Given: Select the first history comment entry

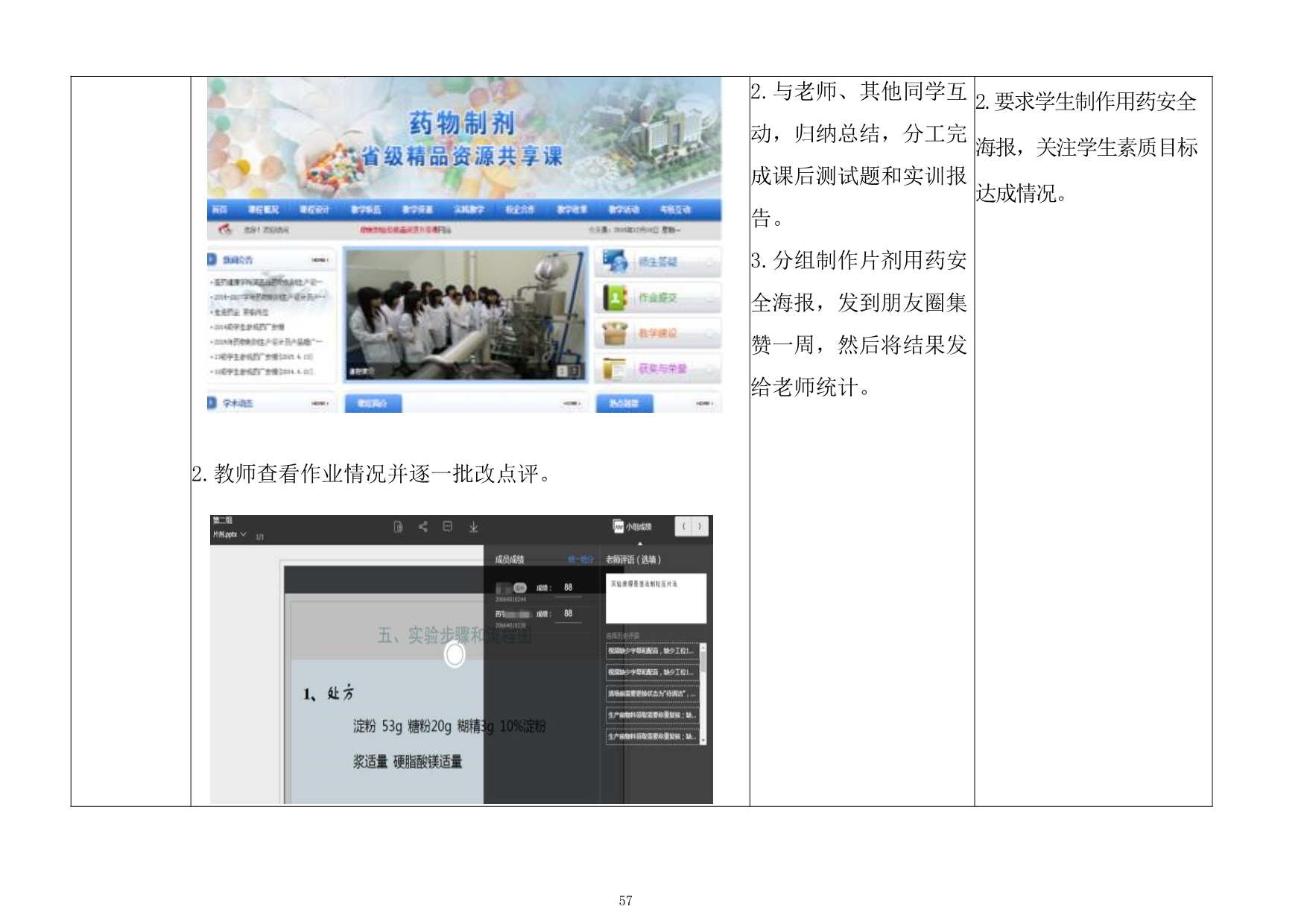Looking at the screenshot, I should (x=651, y=651).
